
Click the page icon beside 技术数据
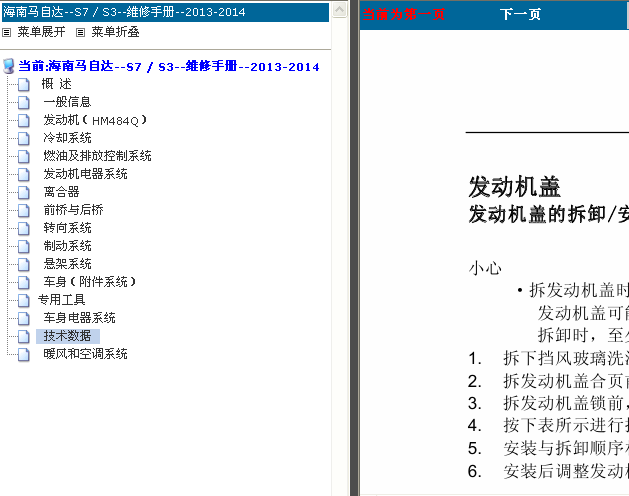(24, 336)
